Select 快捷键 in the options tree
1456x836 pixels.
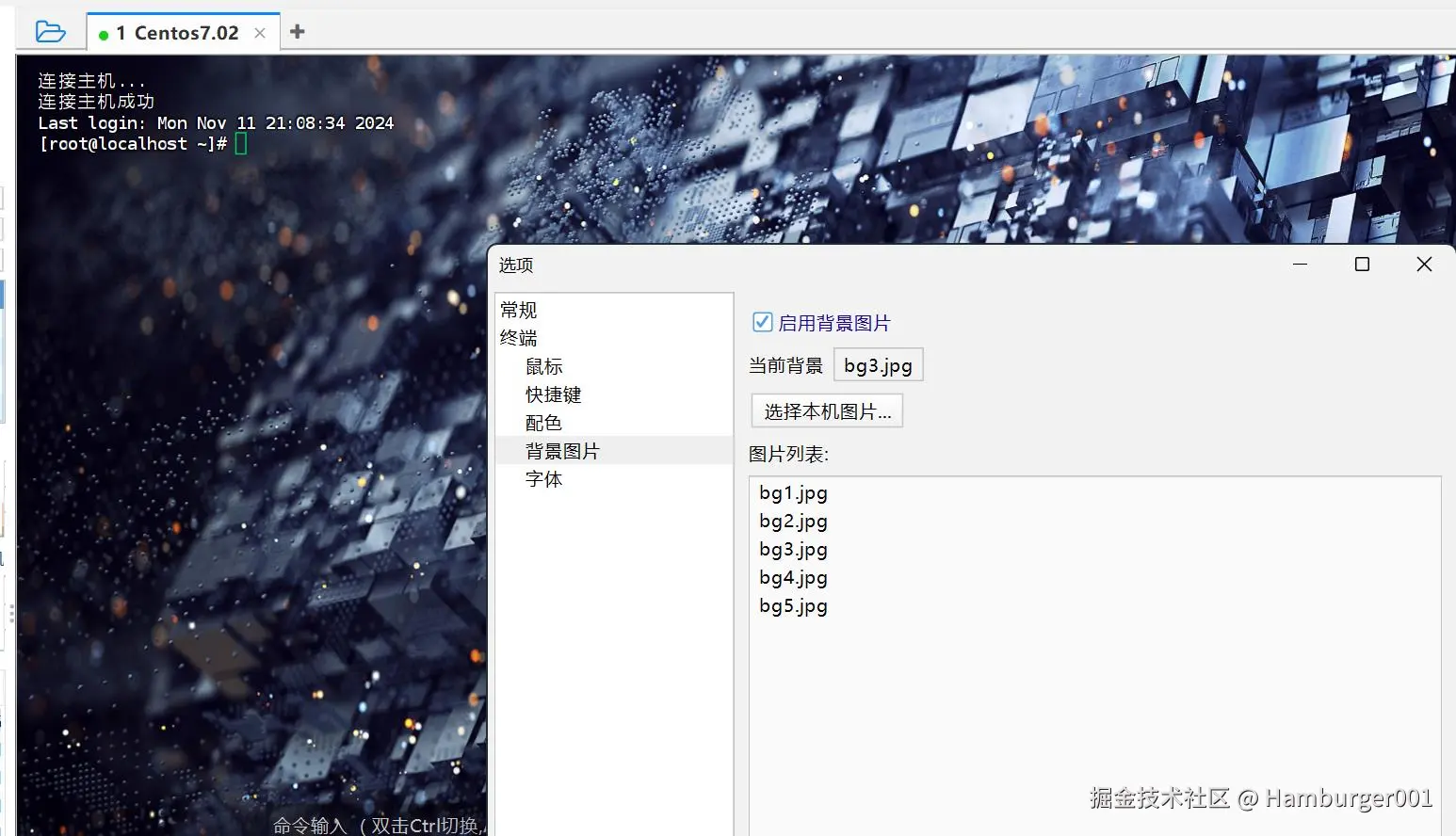pos(554,394)
